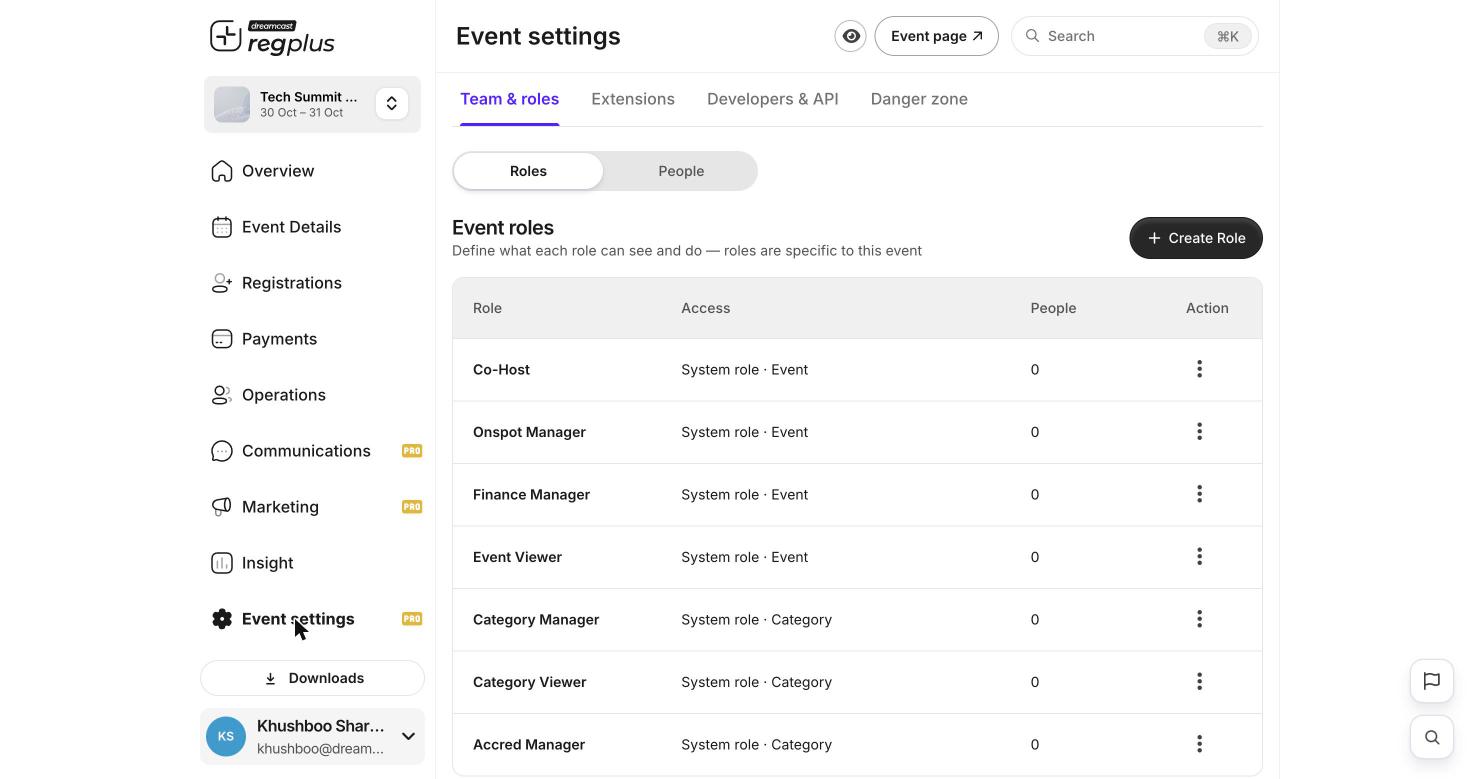Switch to the Roles segment
Viewport: 1470px width, 779px height.
[x=528, y=171]
